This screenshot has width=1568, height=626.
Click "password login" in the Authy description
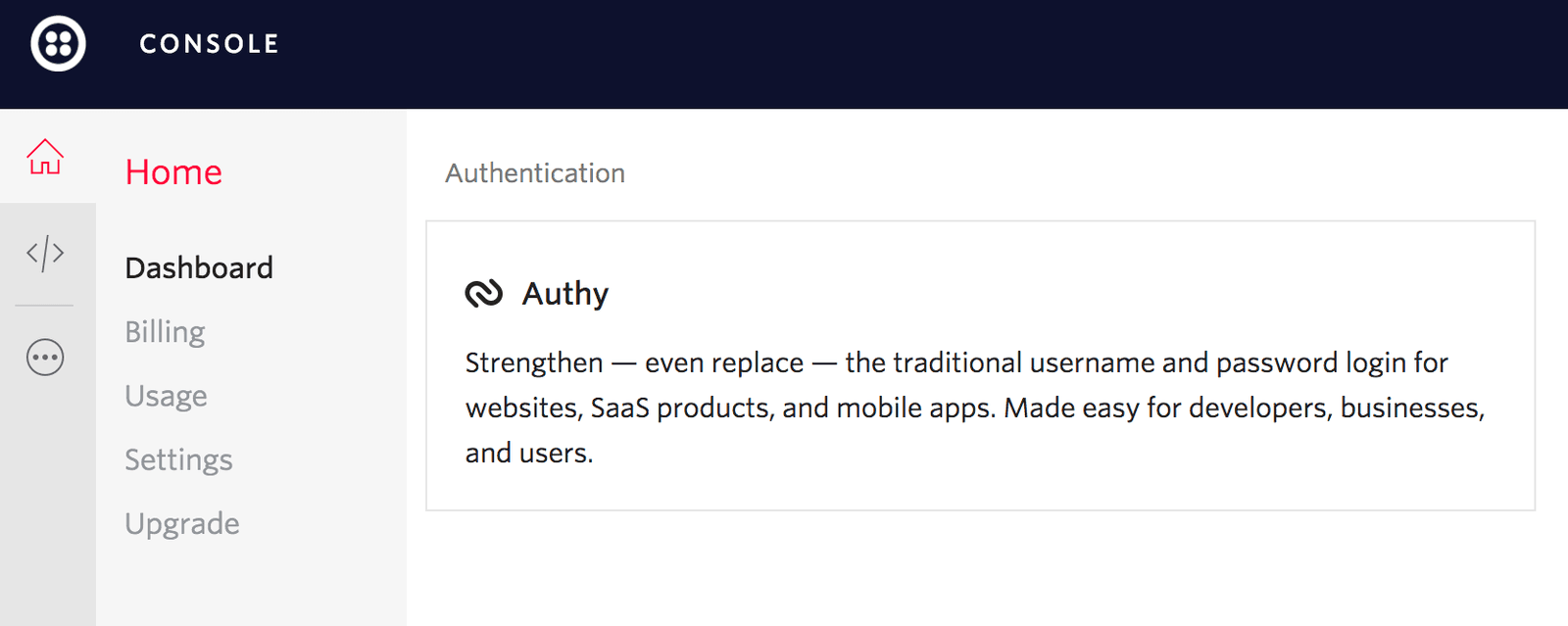click(1331, 363)
